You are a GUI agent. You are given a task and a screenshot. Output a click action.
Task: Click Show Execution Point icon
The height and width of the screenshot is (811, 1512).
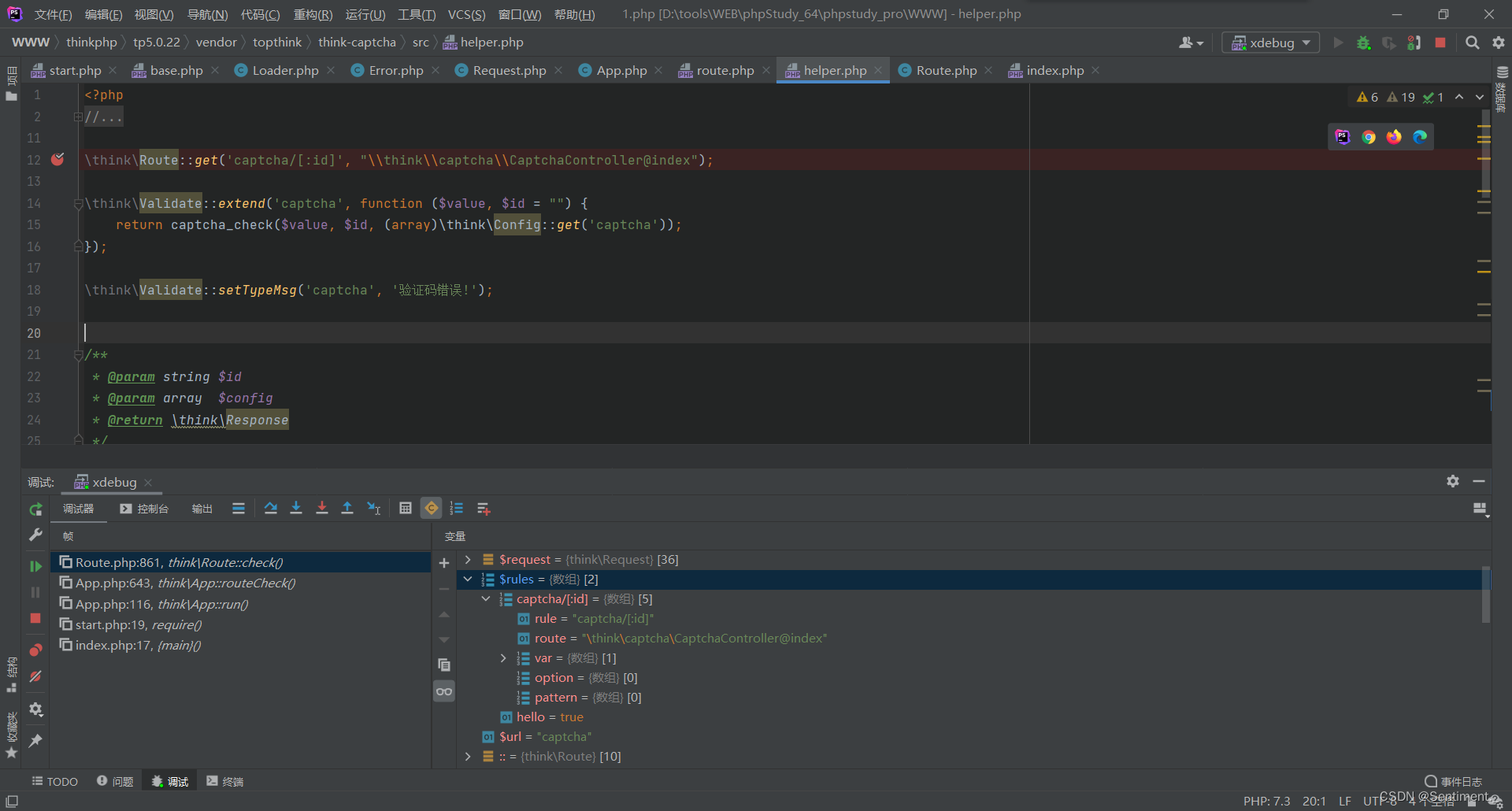coord(239,509)
